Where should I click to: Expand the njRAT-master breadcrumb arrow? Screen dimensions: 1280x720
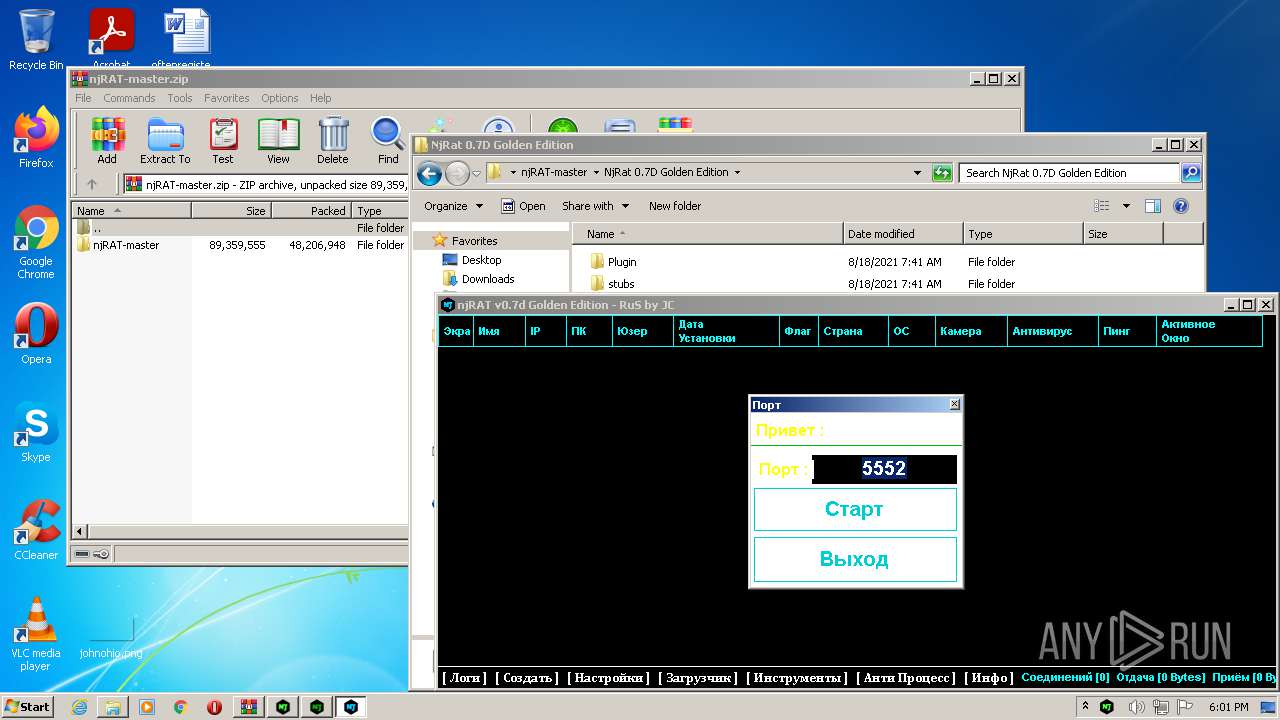click(x=595, y=173)
